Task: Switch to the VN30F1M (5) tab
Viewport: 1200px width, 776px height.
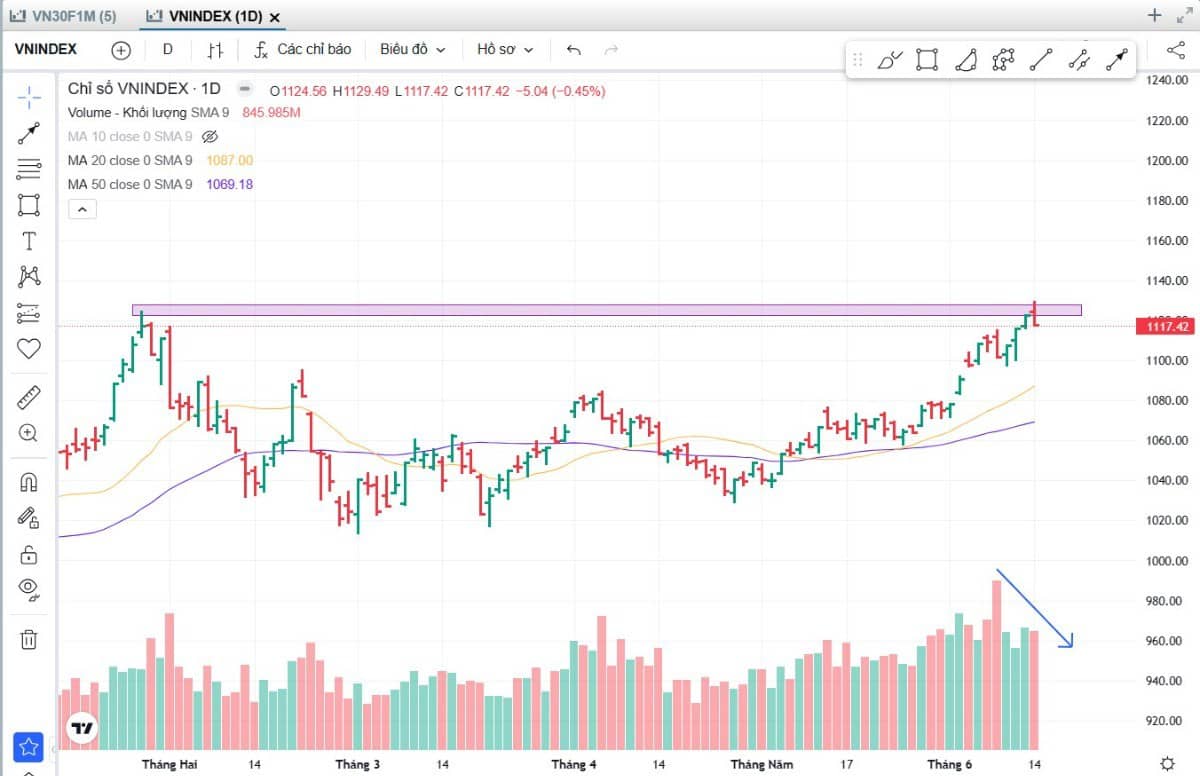Action: point(62,16)
